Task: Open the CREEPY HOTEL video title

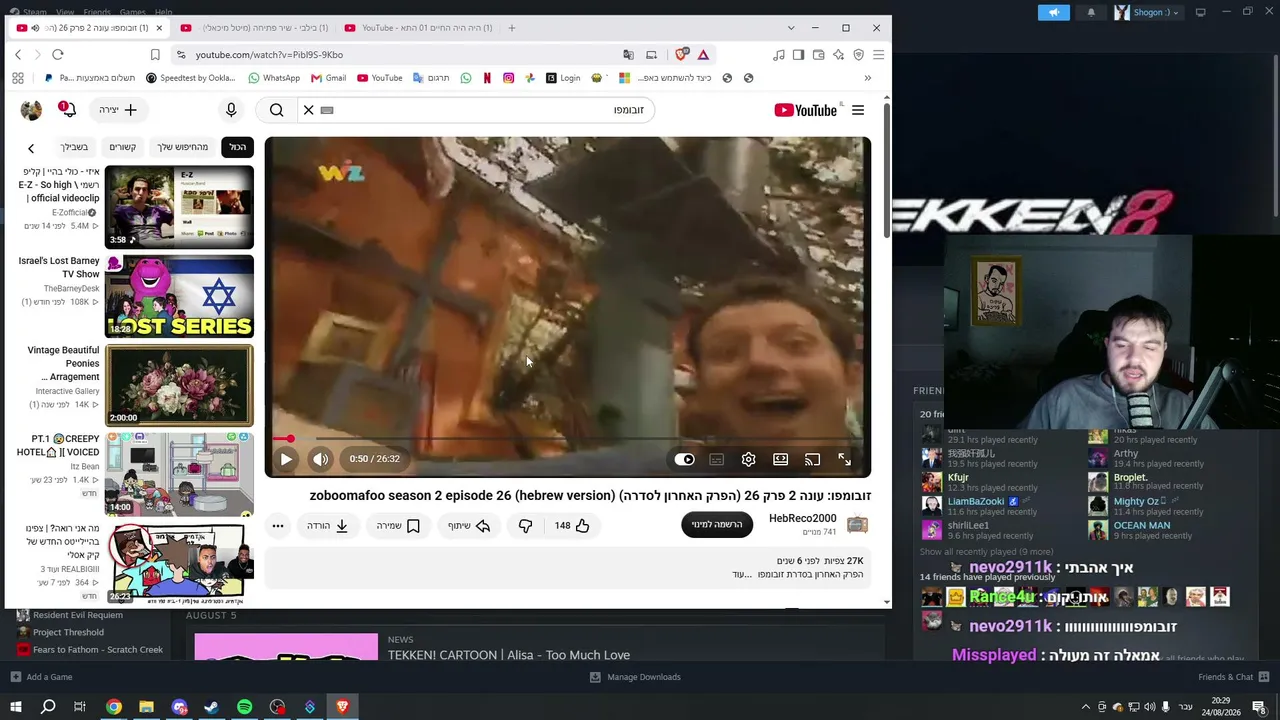Action: tap(58, 445)
